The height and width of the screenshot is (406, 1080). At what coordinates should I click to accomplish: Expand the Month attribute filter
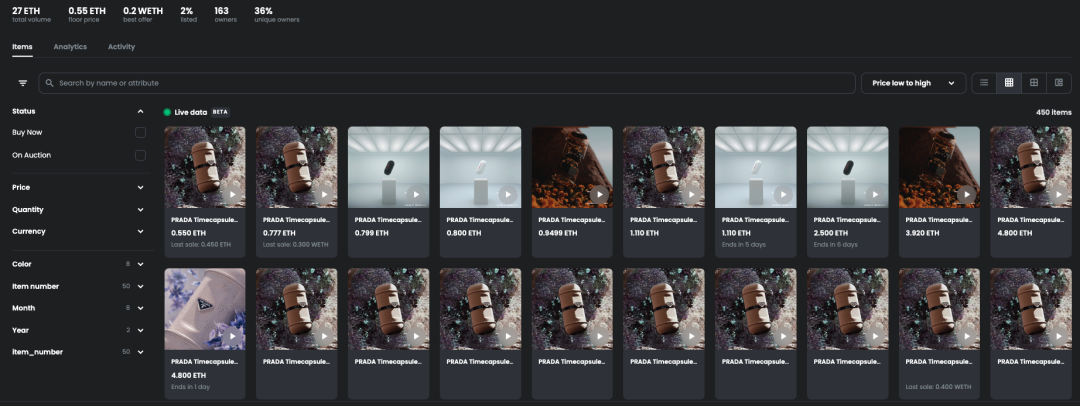(x=140, y=308)
